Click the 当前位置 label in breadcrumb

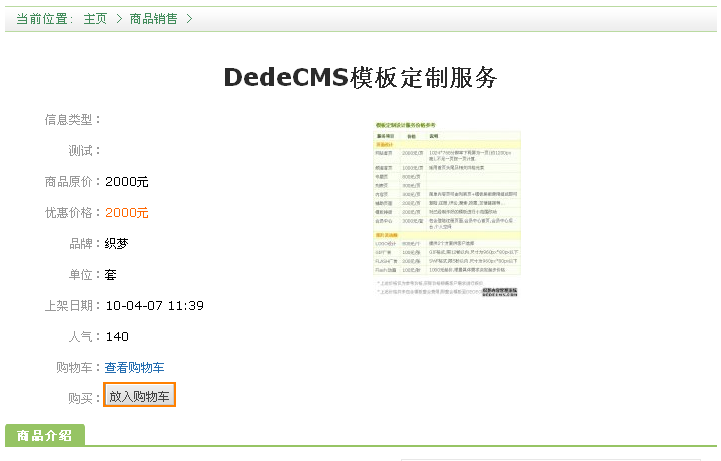tap(44, 19)
